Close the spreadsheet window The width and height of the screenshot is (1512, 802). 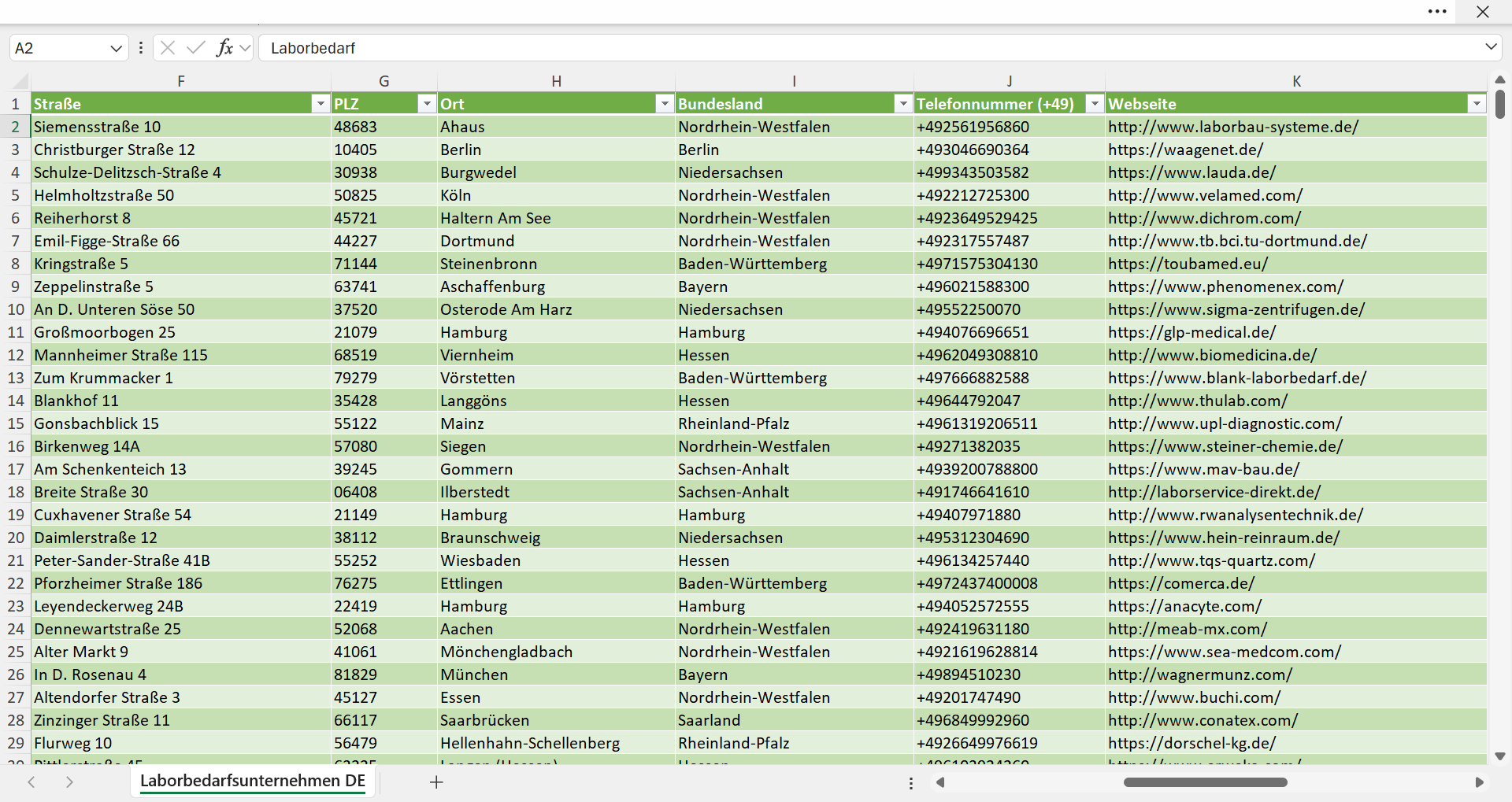point(1483,12)
